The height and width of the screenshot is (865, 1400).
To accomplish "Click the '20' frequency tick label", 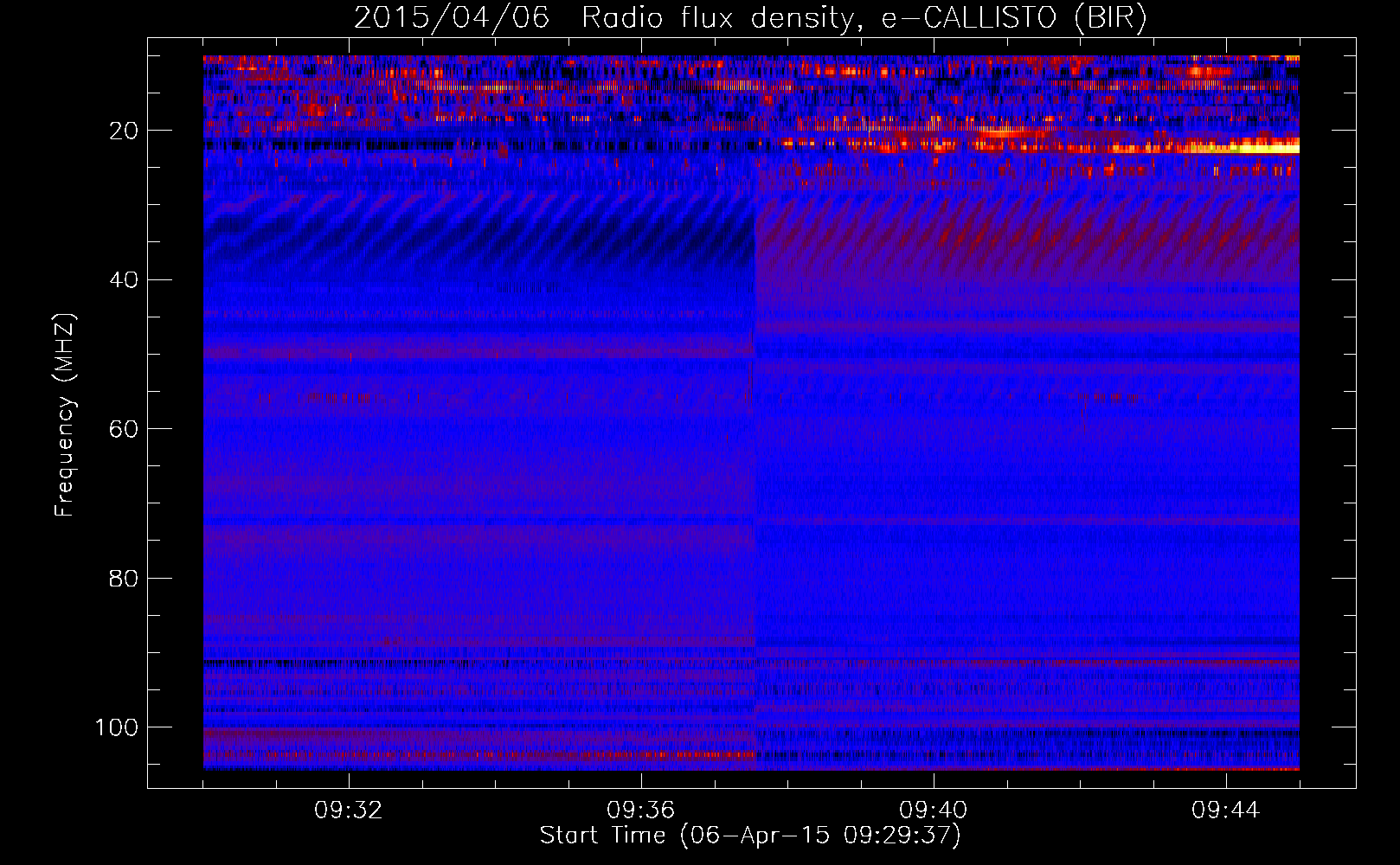I will pos(124,131).
